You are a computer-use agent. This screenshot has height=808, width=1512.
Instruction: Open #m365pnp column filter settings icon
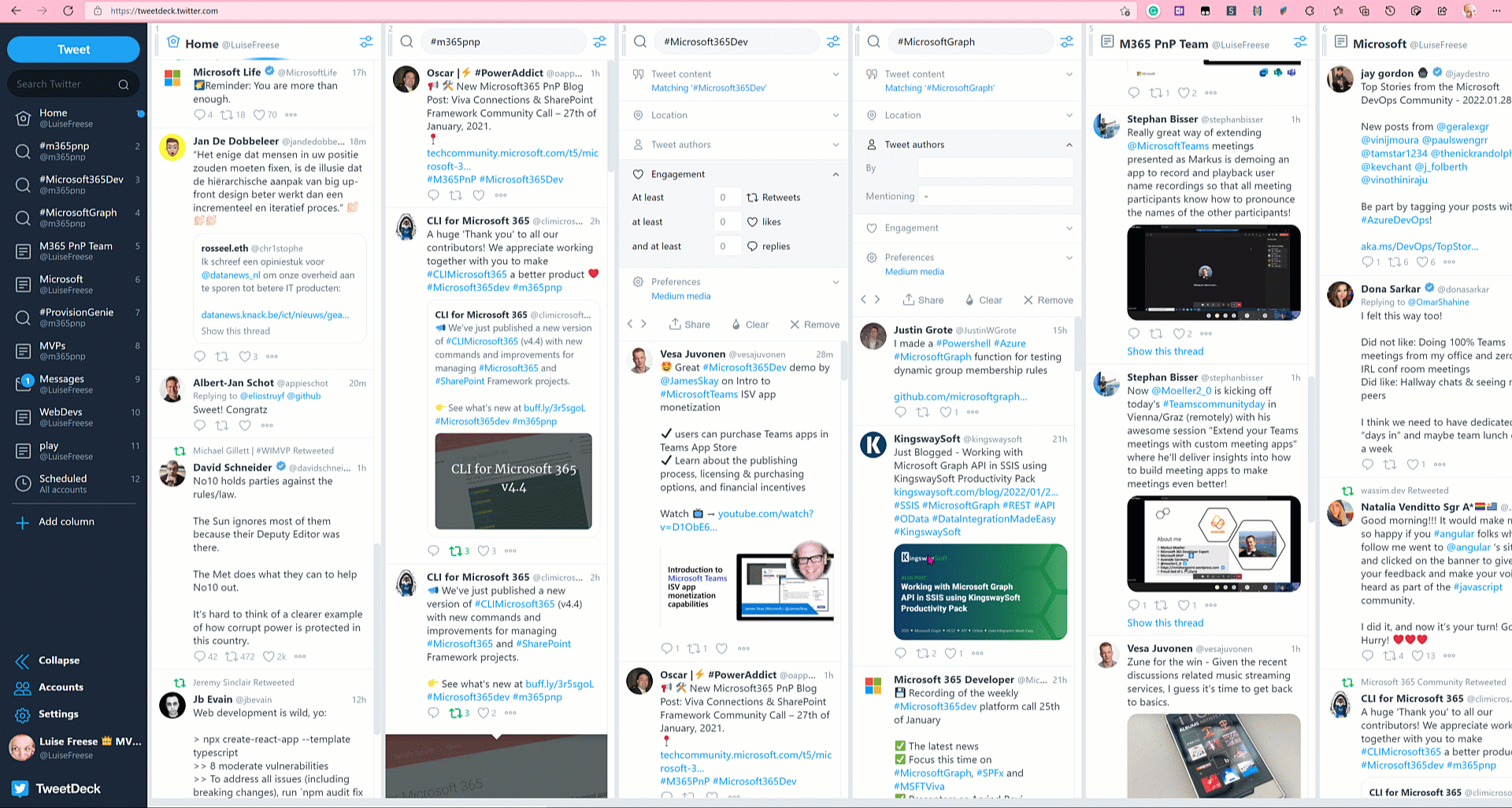(x=600, y=42)
